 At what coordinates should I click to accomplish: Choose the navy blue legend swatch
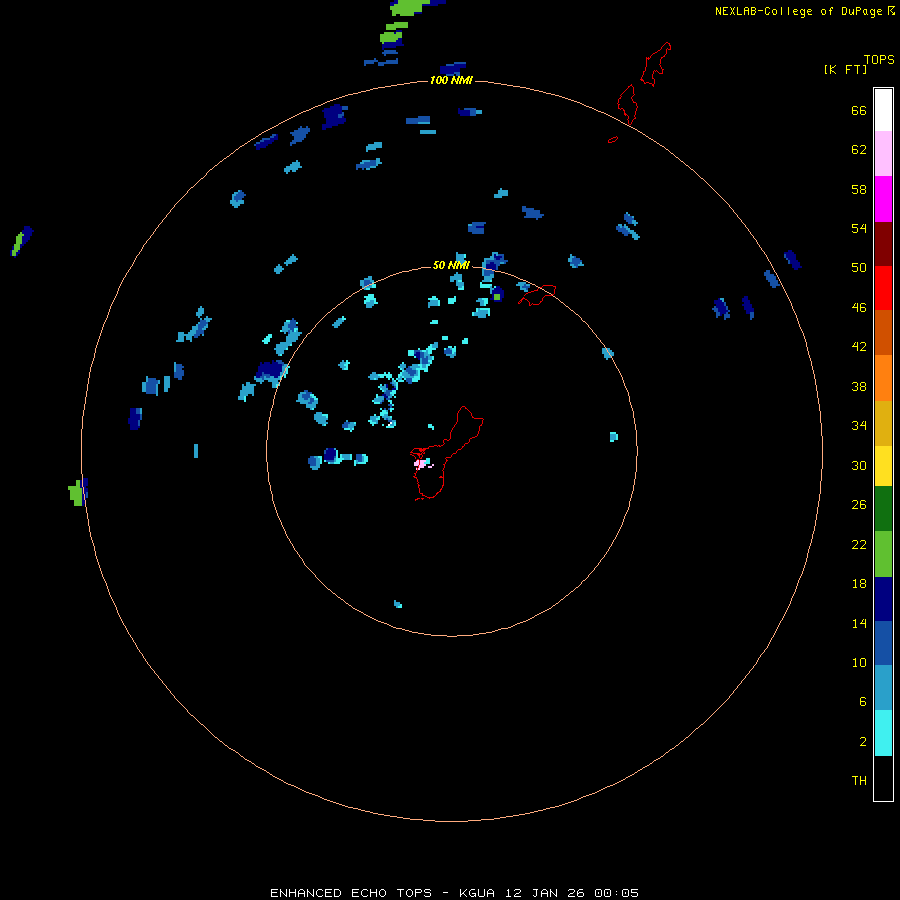coord(883,599)
